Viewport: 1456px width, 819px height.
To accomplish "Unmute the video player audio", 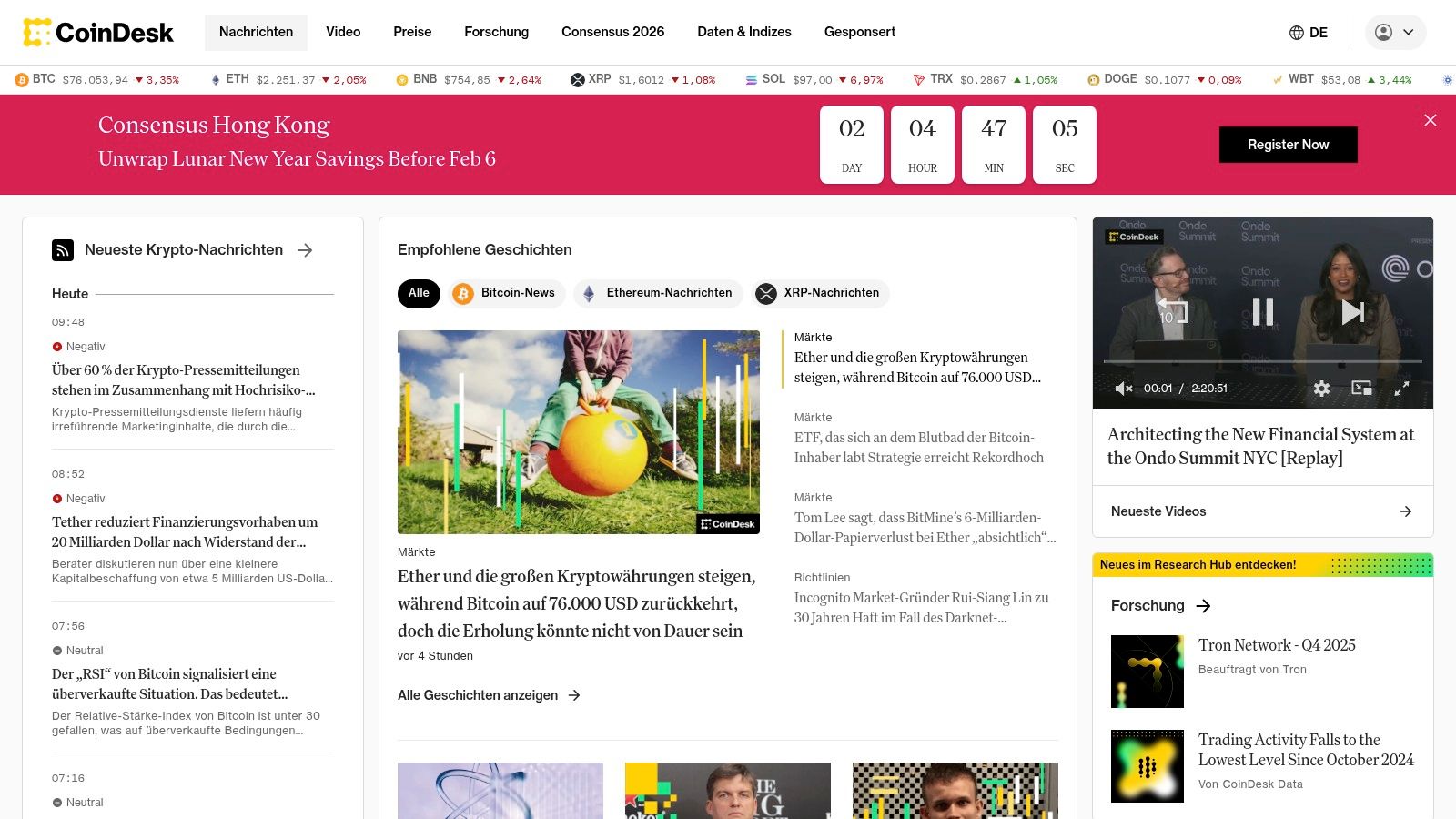I will (x=1124, y=389).
